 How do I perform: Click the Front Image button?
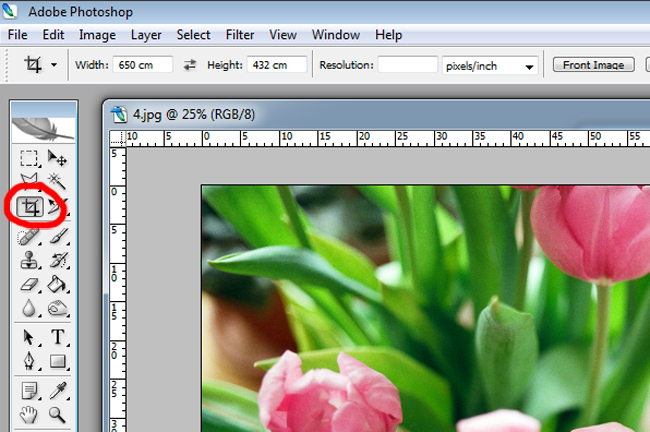593,65
